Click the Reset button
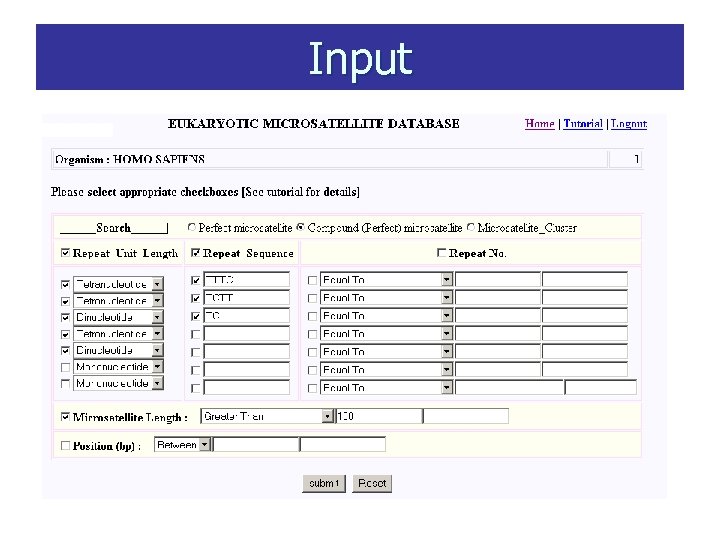720x540 pixels. [x=372, y=484]
